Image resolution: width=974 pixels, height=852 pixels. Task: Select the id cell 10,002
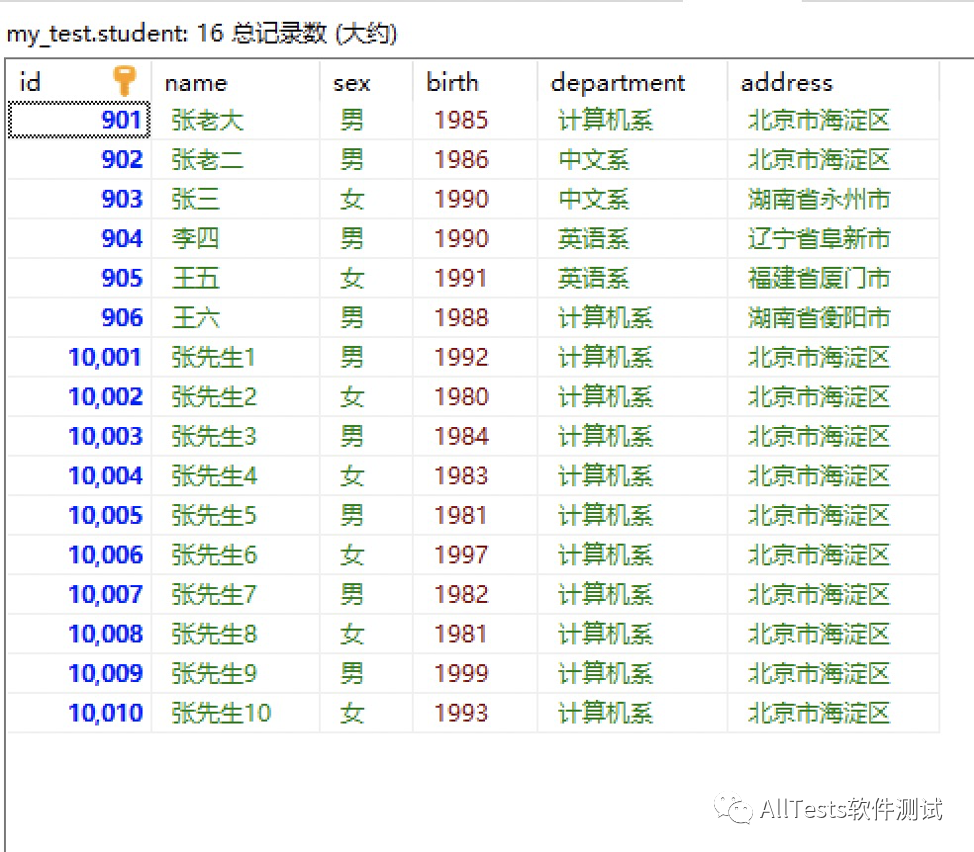click(x=79, y=397)
